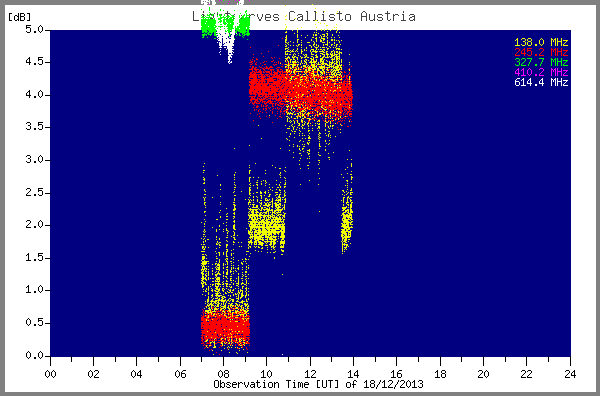Click the Observation Time axis caption
Screen dimensions: 600x396
pyautogui.click(x=318, y=384)
